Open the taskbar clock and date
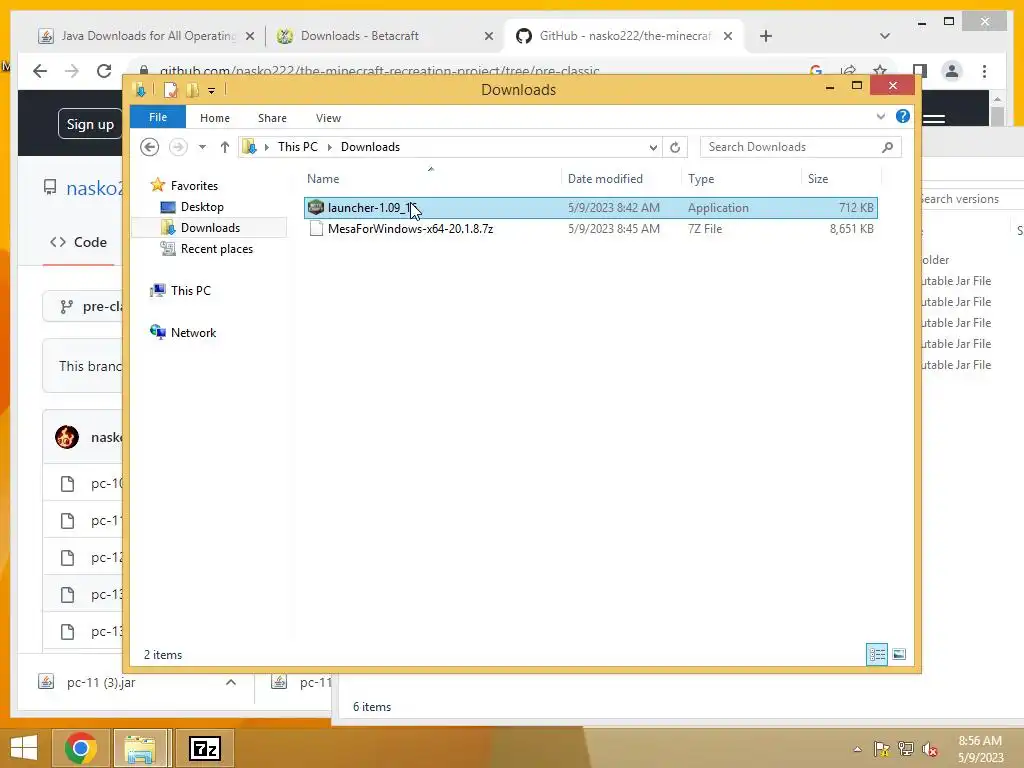Screen dimensions: 1024x768 [x=980, y=749]
